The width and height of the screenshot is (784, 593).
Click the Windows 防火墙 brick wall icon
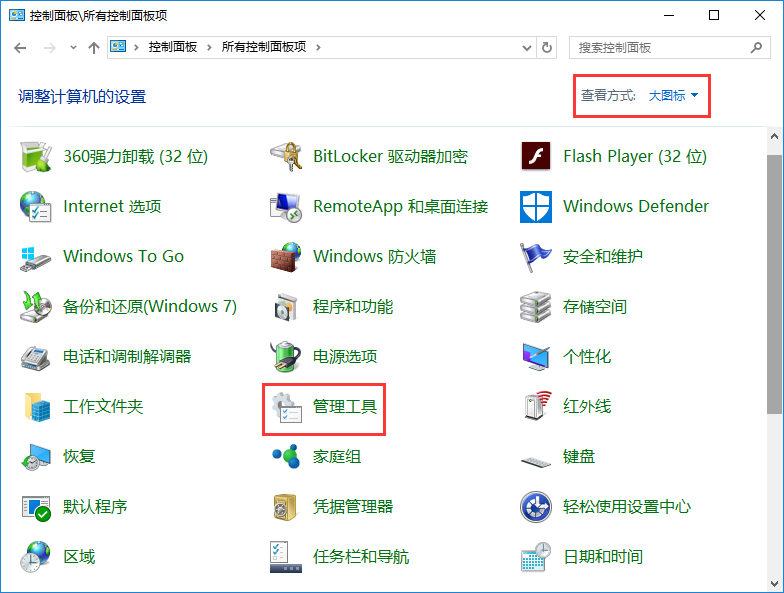pyautogui.click(x=286, y=257)
